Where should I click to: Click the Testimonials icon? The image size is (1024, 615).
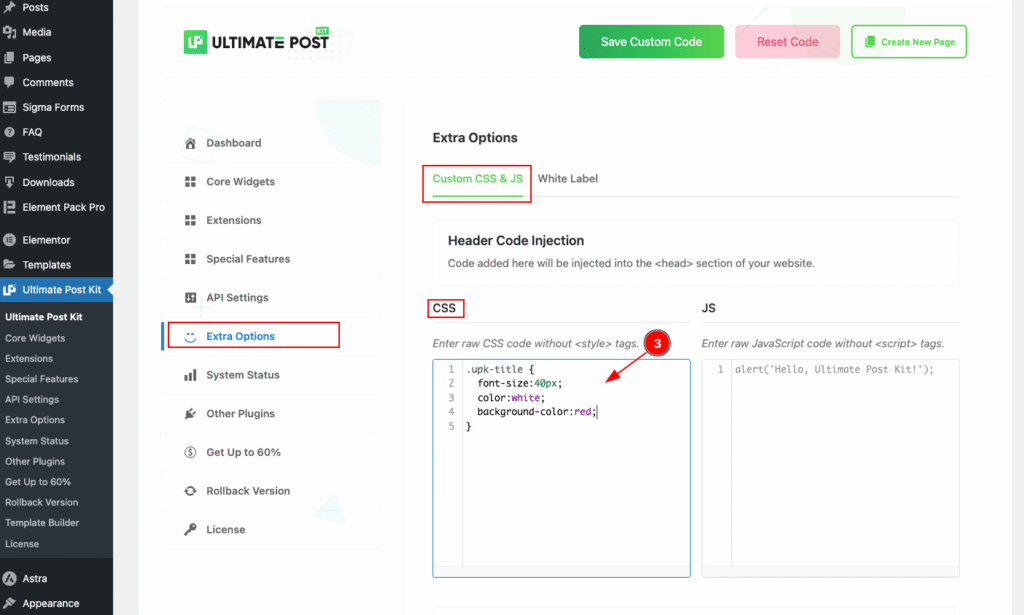click(10, 157)
